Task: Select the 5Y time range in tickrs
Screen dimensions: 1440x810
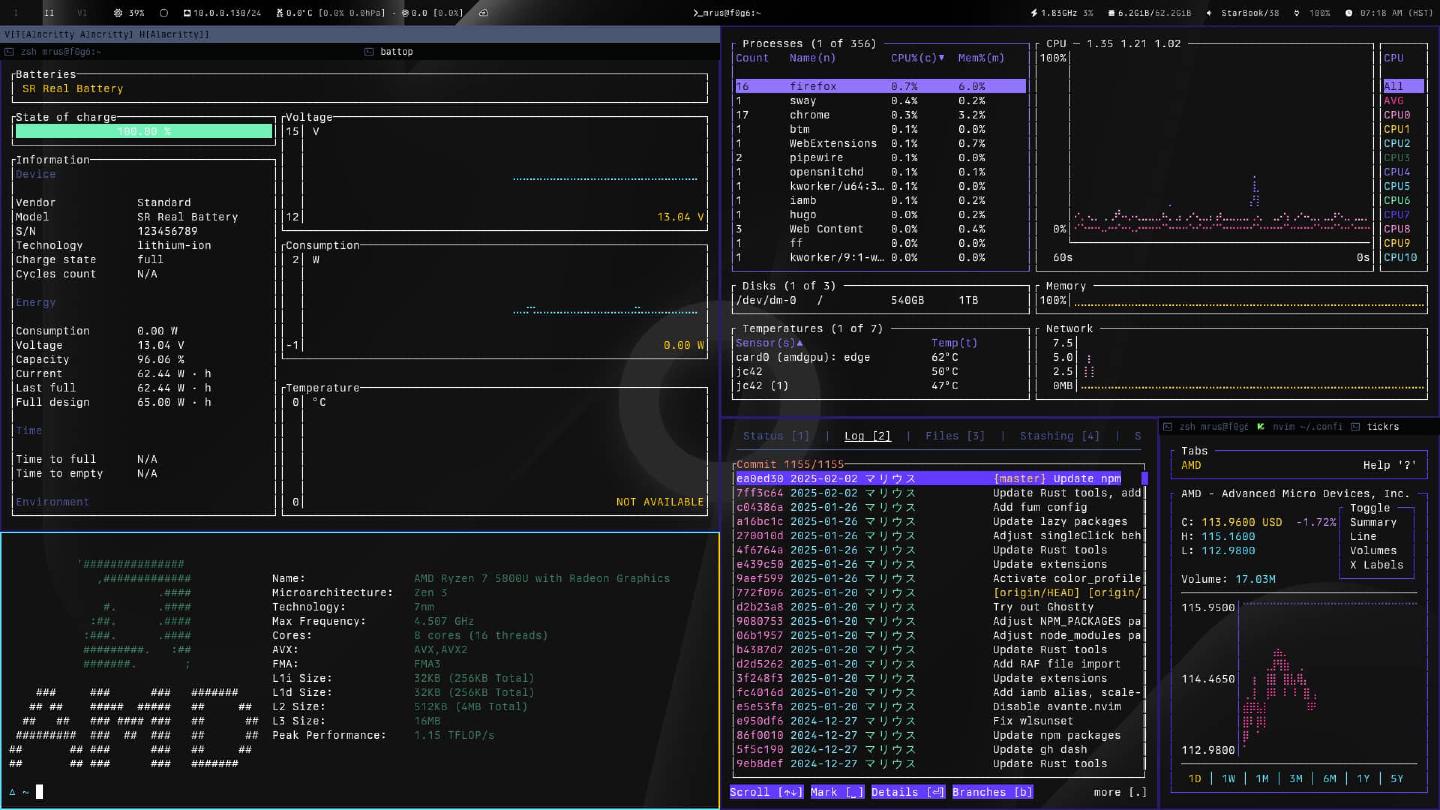Action: pyautogui.click(x=1397, y=778)
